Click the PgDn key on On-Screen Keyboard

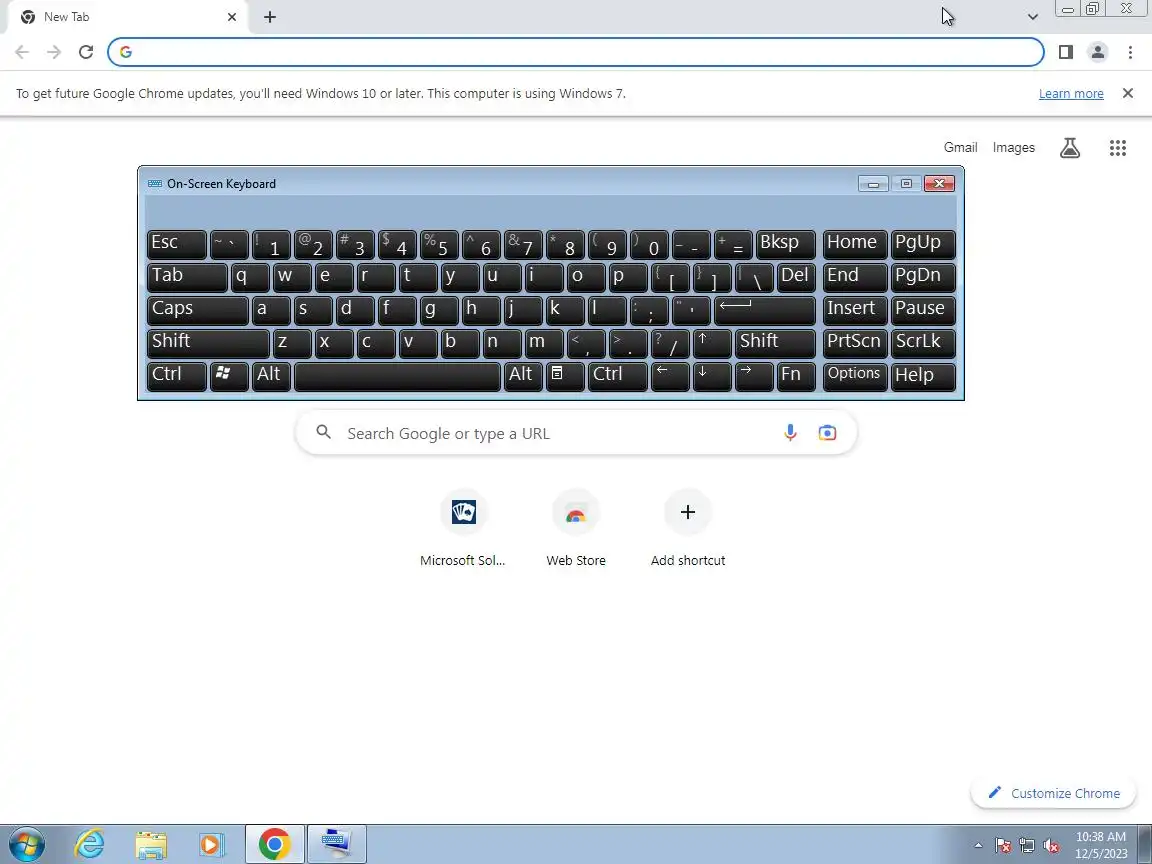click(x=923, y=277)
